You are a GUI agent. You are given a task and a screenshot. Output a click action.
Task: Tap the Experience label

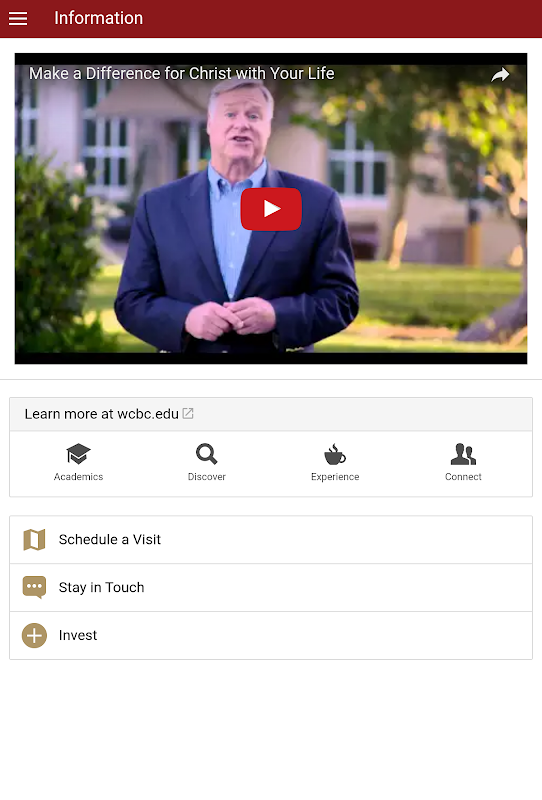coord(335,477)
